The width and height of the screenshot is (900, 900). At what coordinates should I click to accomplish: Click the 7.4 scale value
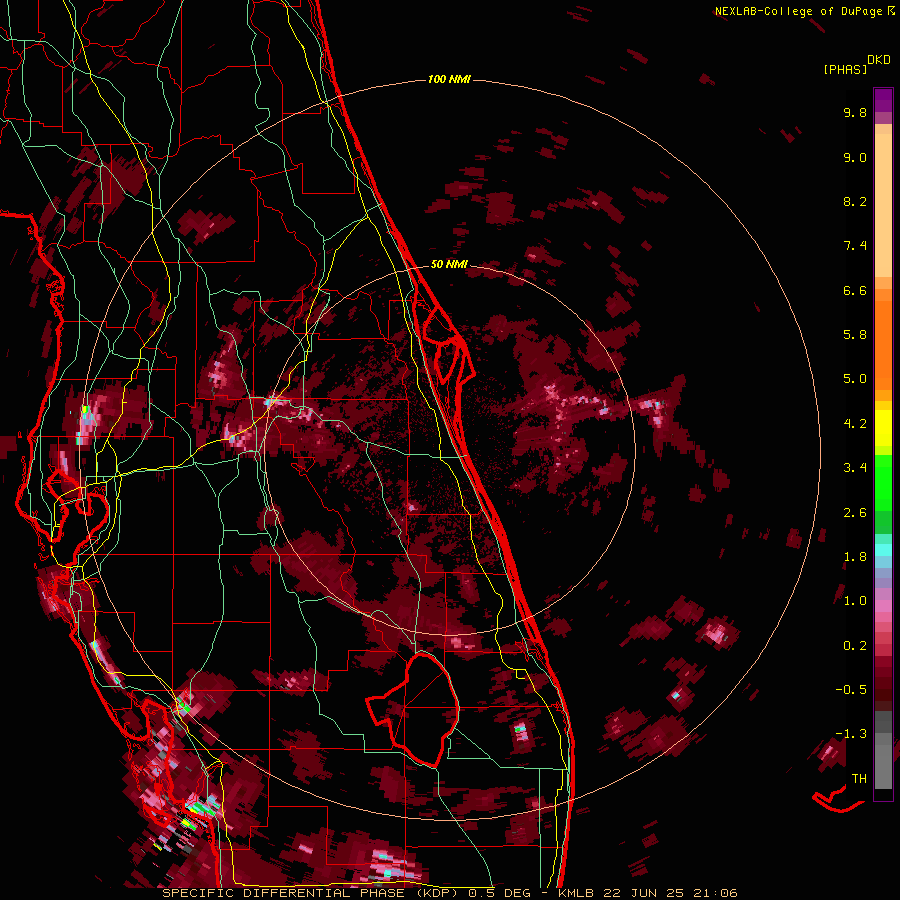(855, 246)
